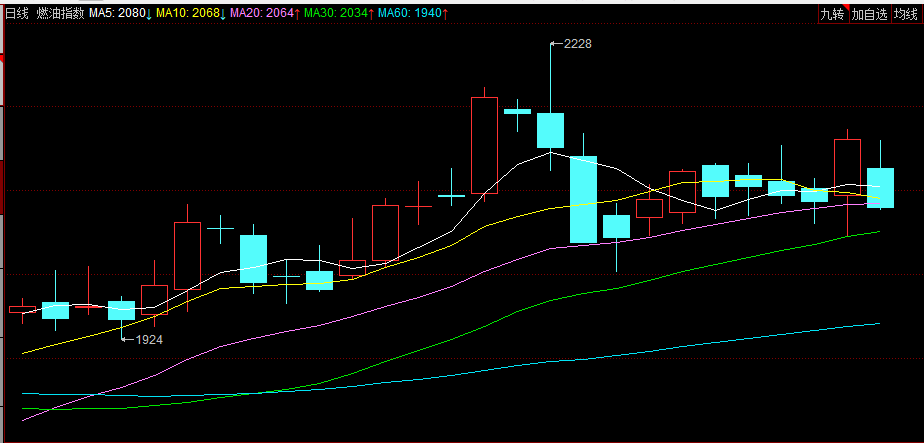Click the 1924 low price marker
Image resolution: width=924 pixels, height=443 pixels.
142,339
